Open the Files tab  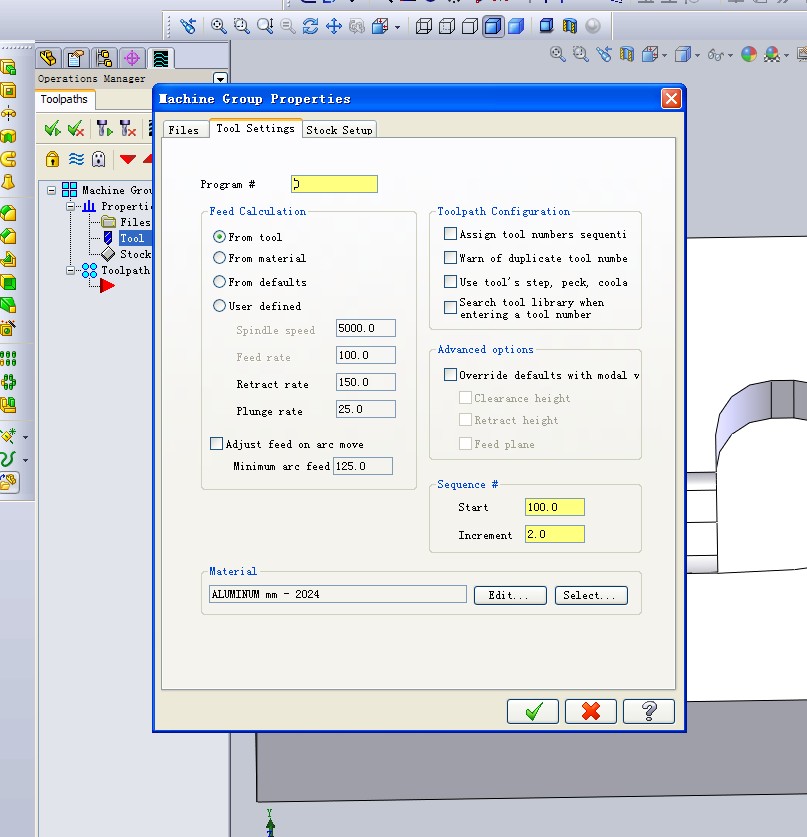183,130
